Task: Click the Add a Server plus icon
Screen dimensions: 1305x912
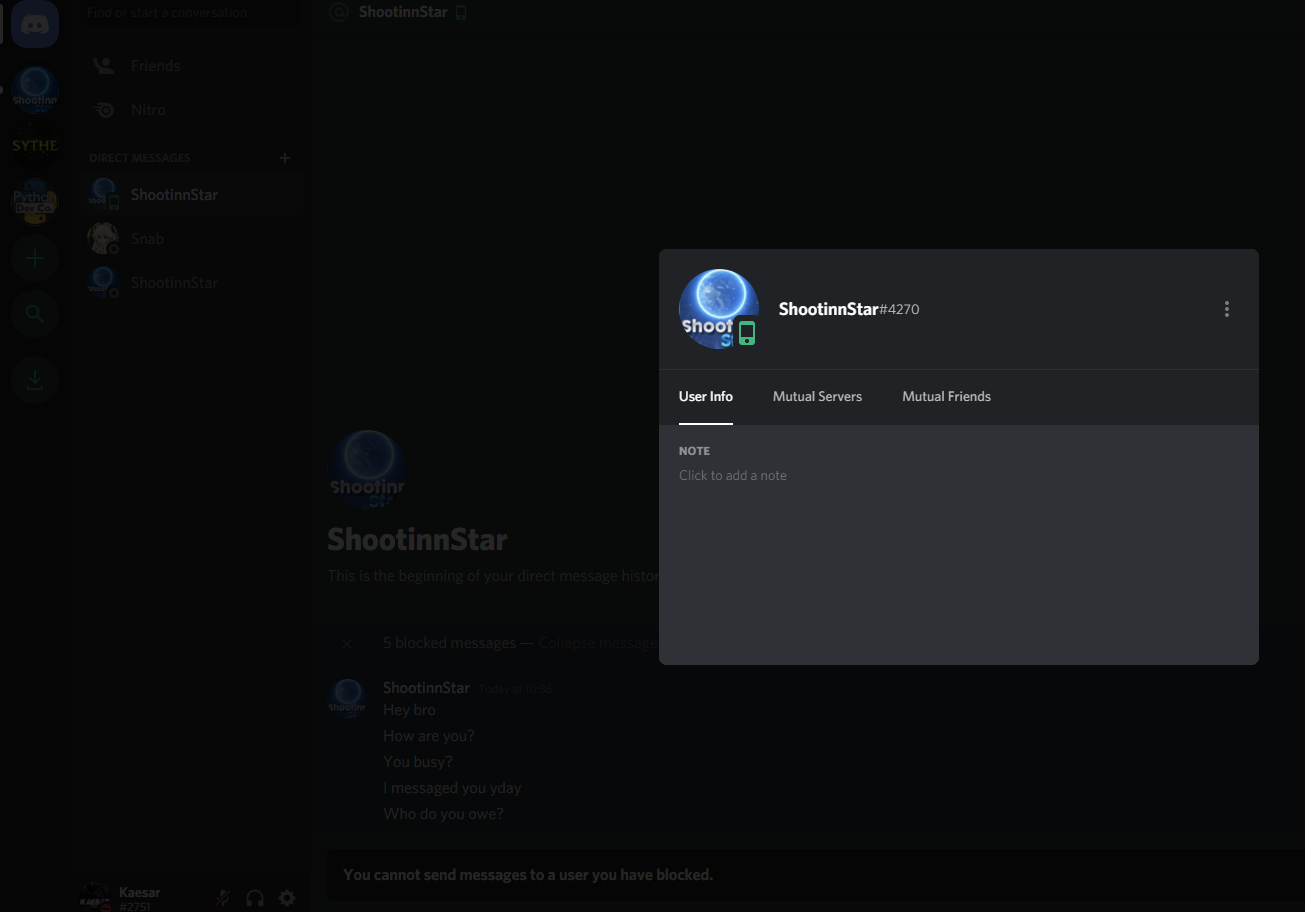Action: [35, 258]
